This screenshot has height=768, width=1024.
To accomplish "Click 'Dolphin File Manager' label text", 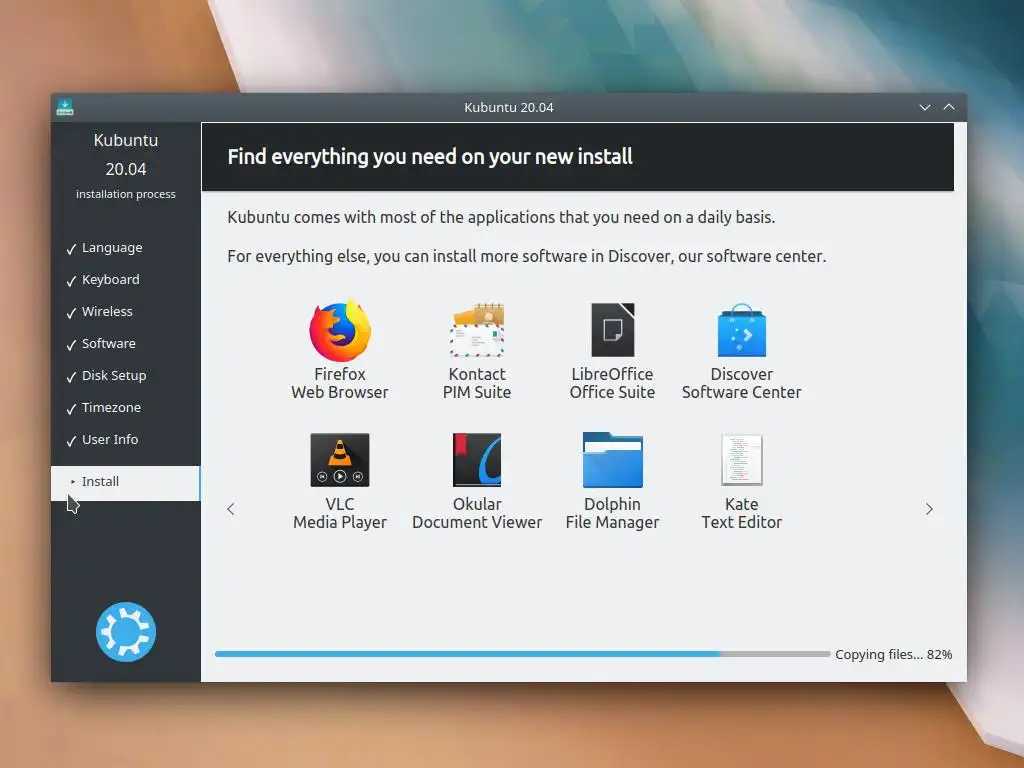I will click(x=613, y=513).
